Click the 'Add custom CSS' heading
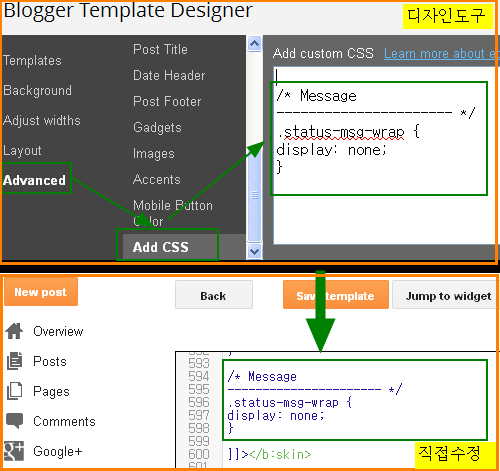The width and height of the screenshot is (500, 471). (x=323, y=53)
